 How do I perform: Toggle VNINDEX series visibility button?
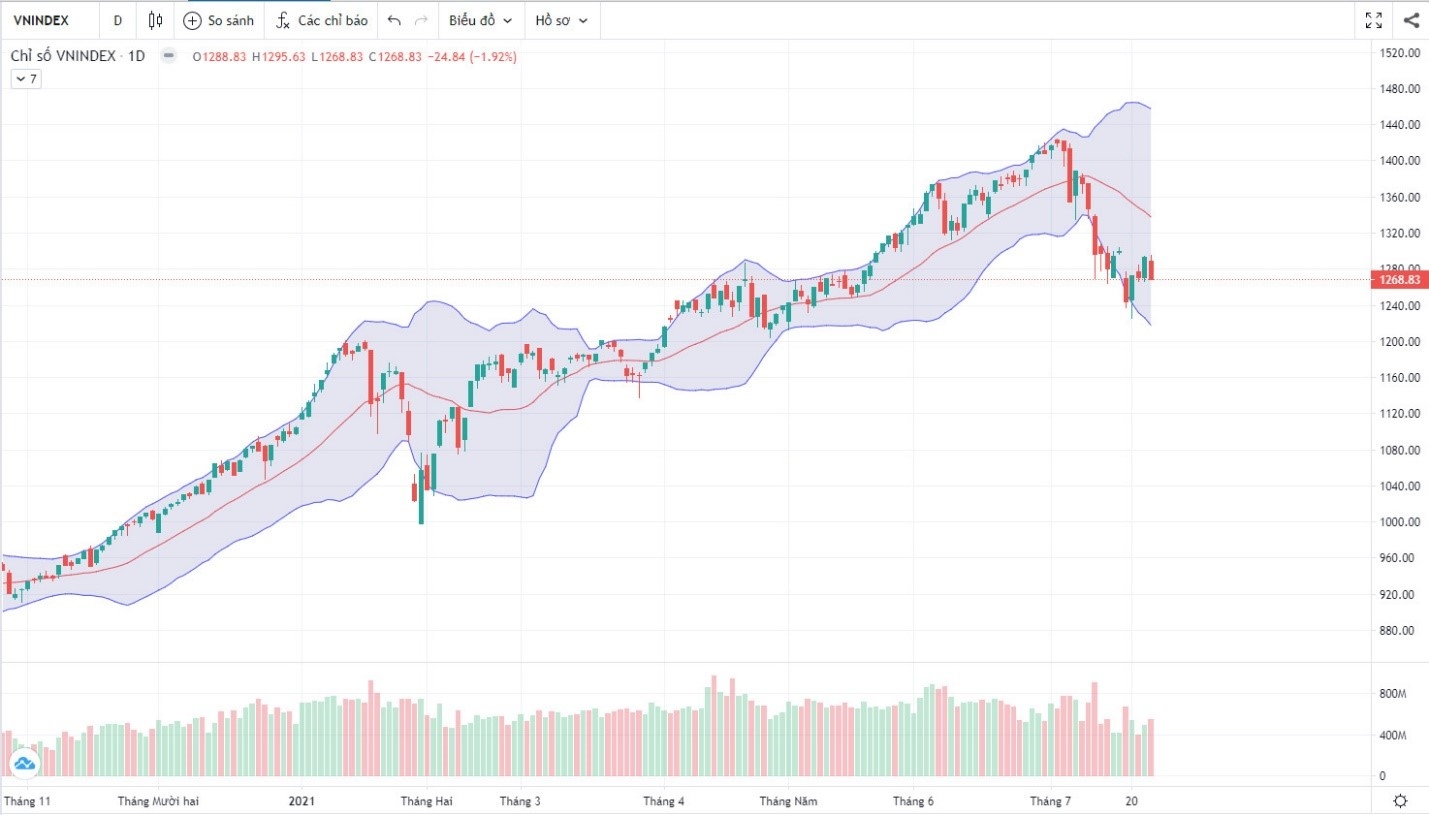point(168,56)
